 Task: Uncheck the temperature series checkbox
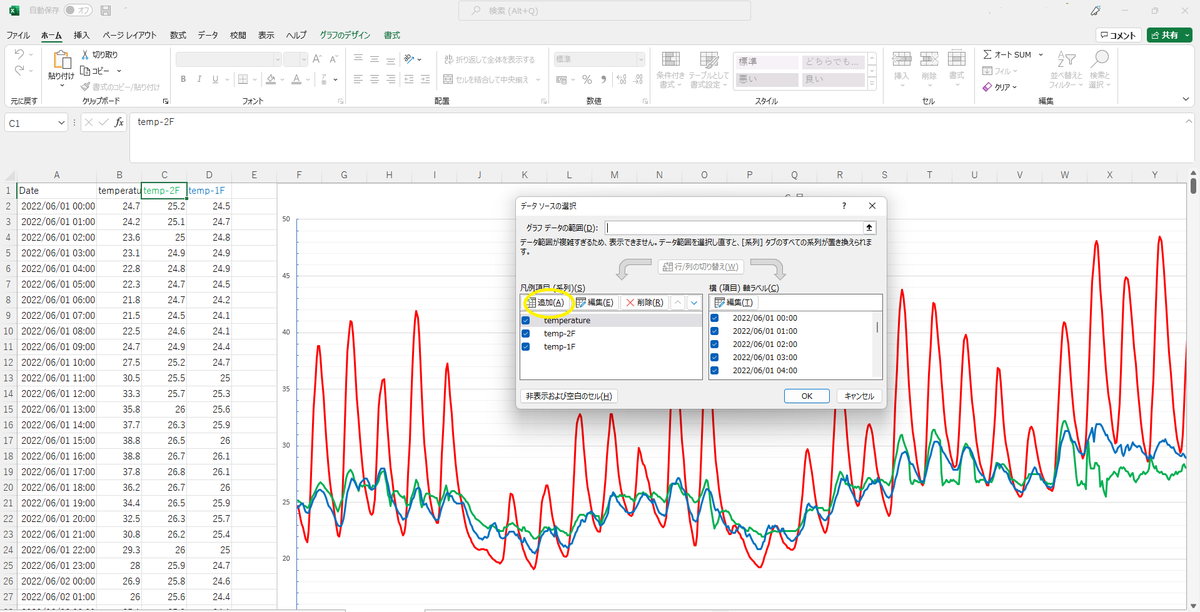(525, 320)
